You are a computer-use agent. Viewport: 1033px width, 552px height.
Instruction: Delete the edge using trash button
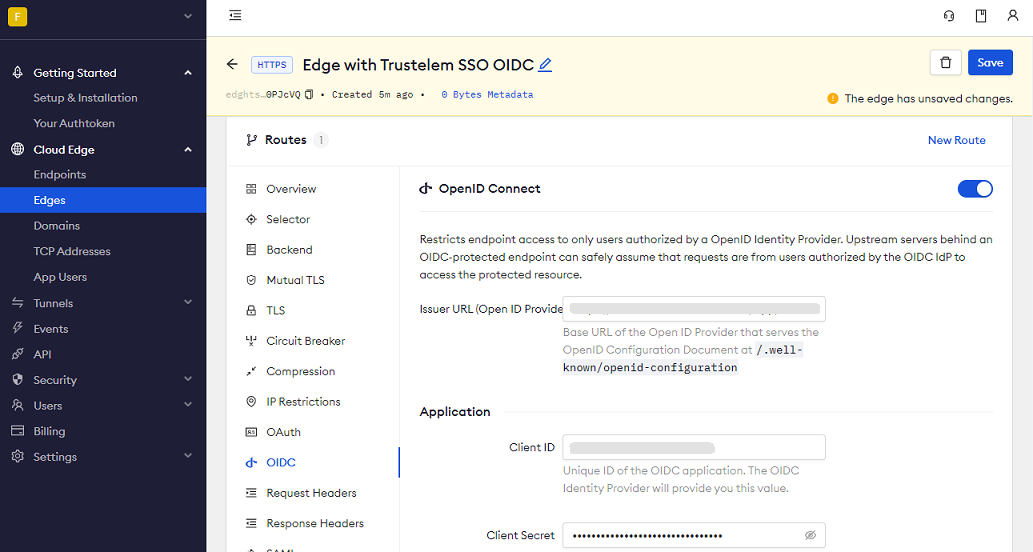pos(945,63)
